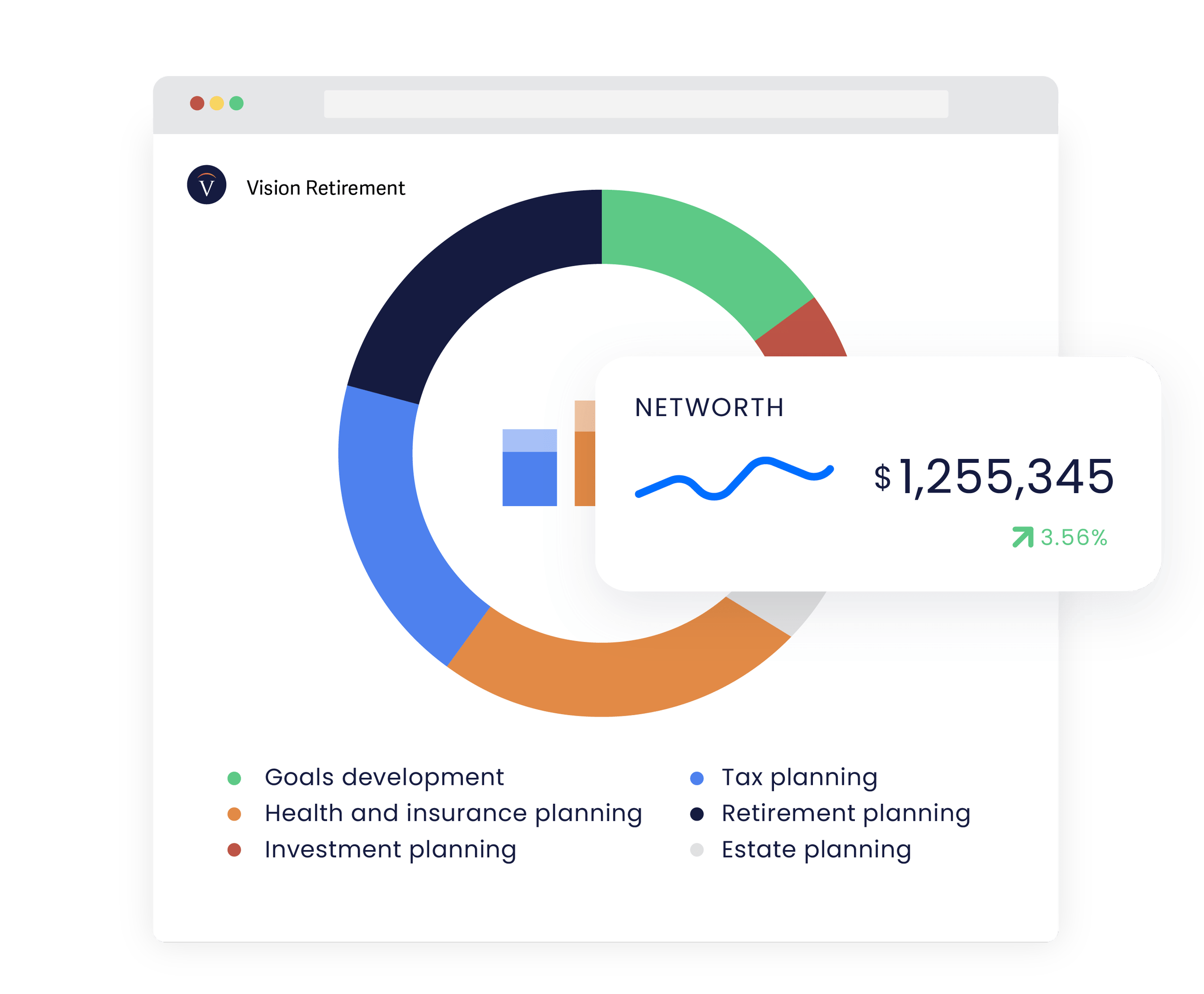Screen dimensions: 1204x994
Task: Select the Tax planning legend dot
Action: [697, 778]
